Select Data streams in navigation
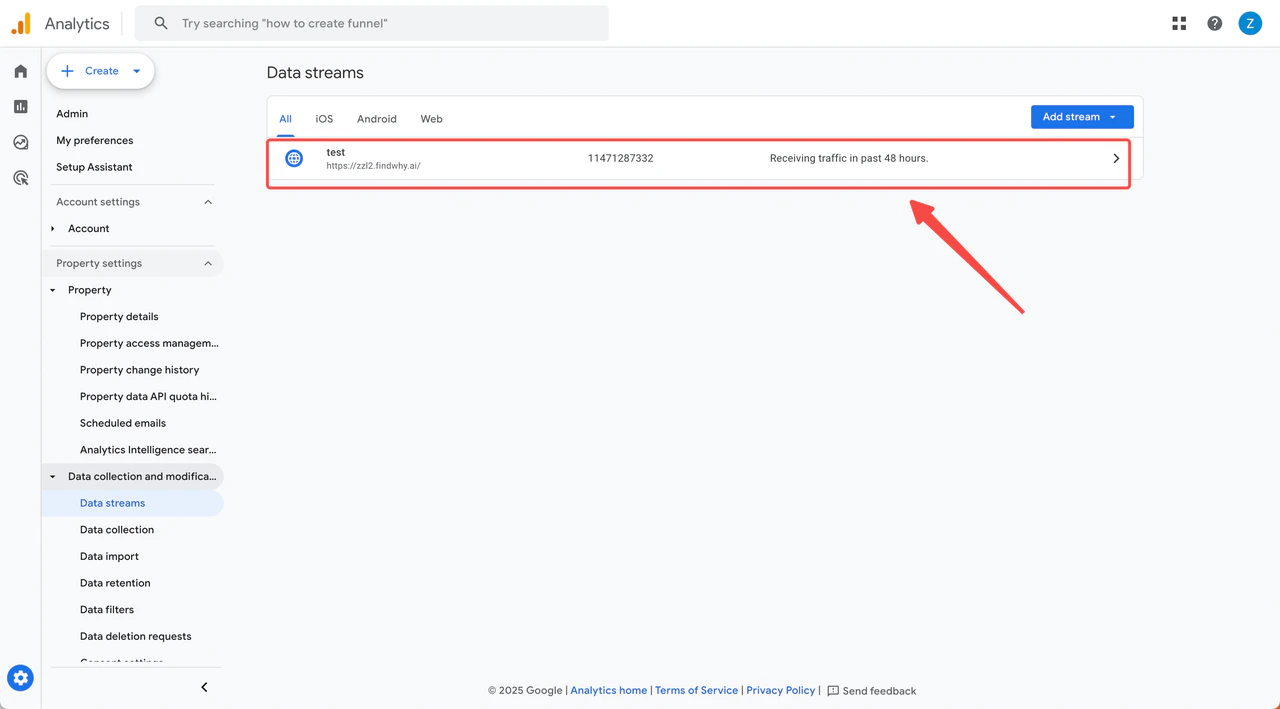The image size is (1280, 709). click(112, 503)
